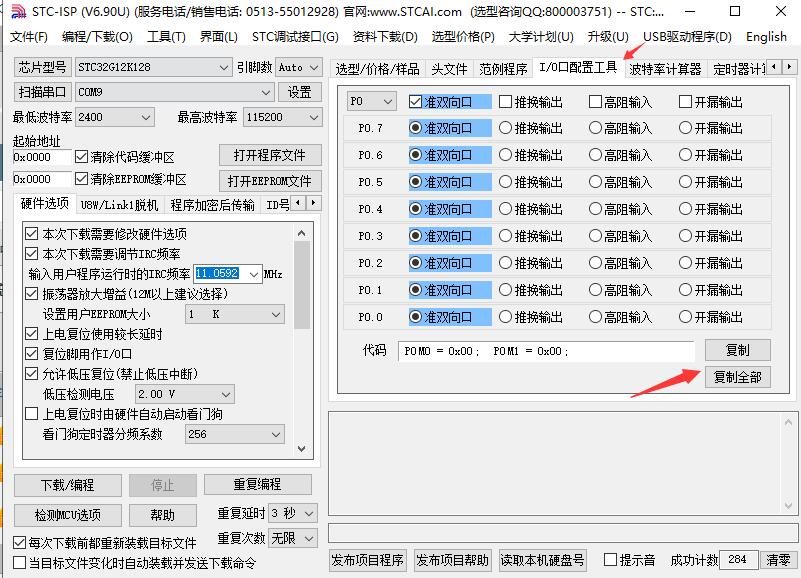Click hardware options list scroll-up arrow
Image resolution: width=801 pixels, height=578 pixels.
(301, 234)
